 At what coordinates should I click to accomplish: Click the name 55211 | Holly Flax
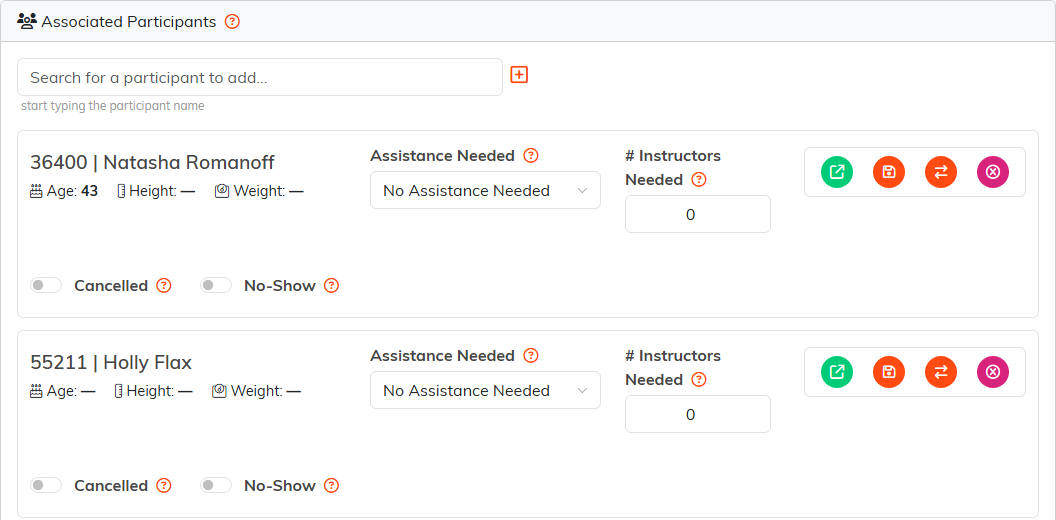pos(111,362)
